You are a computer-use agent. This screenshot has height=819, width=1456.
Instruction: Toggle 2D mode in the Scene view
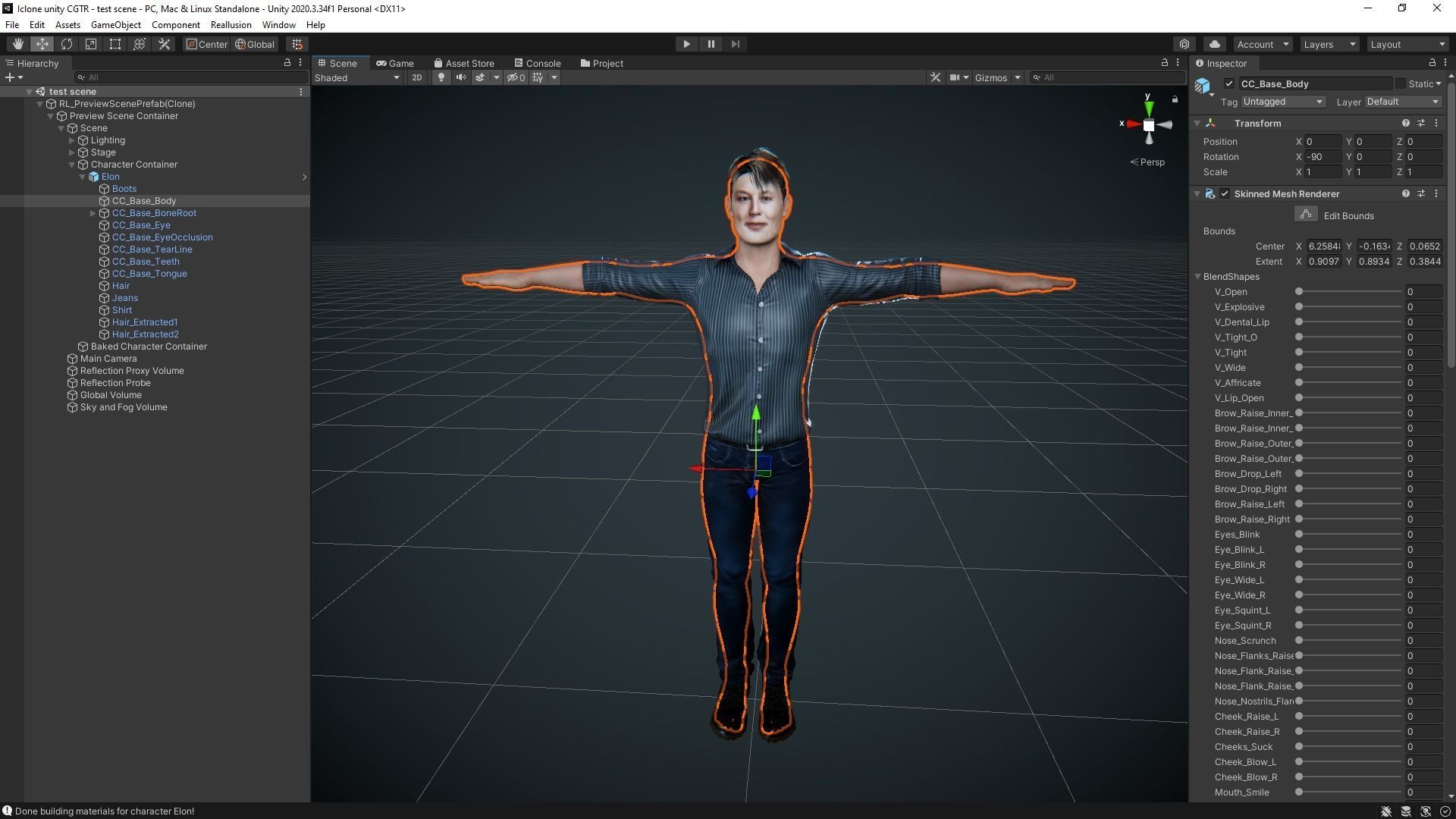(x=417, y=77)
